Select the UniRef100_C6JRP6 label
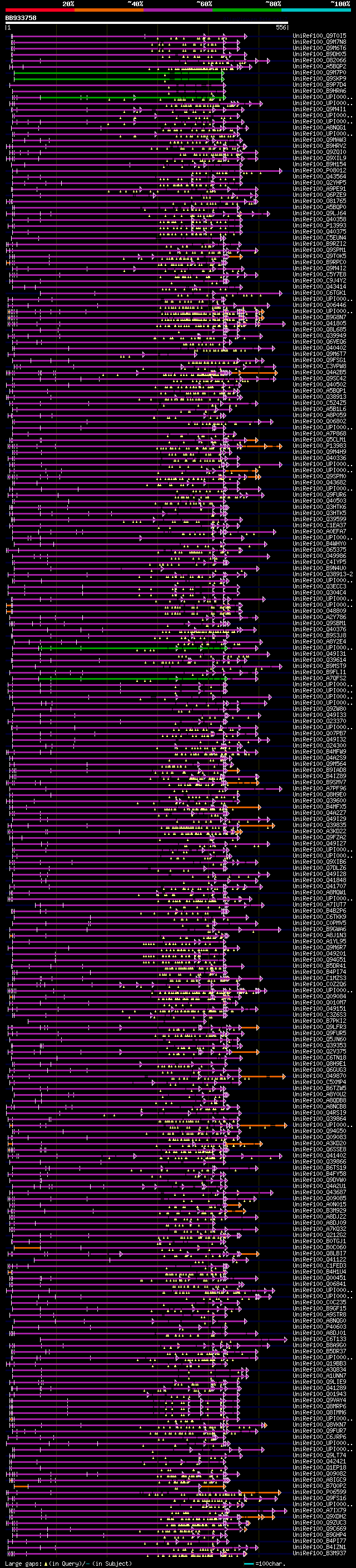This screenshot has height=1568, width=356. coord(319,1437)
